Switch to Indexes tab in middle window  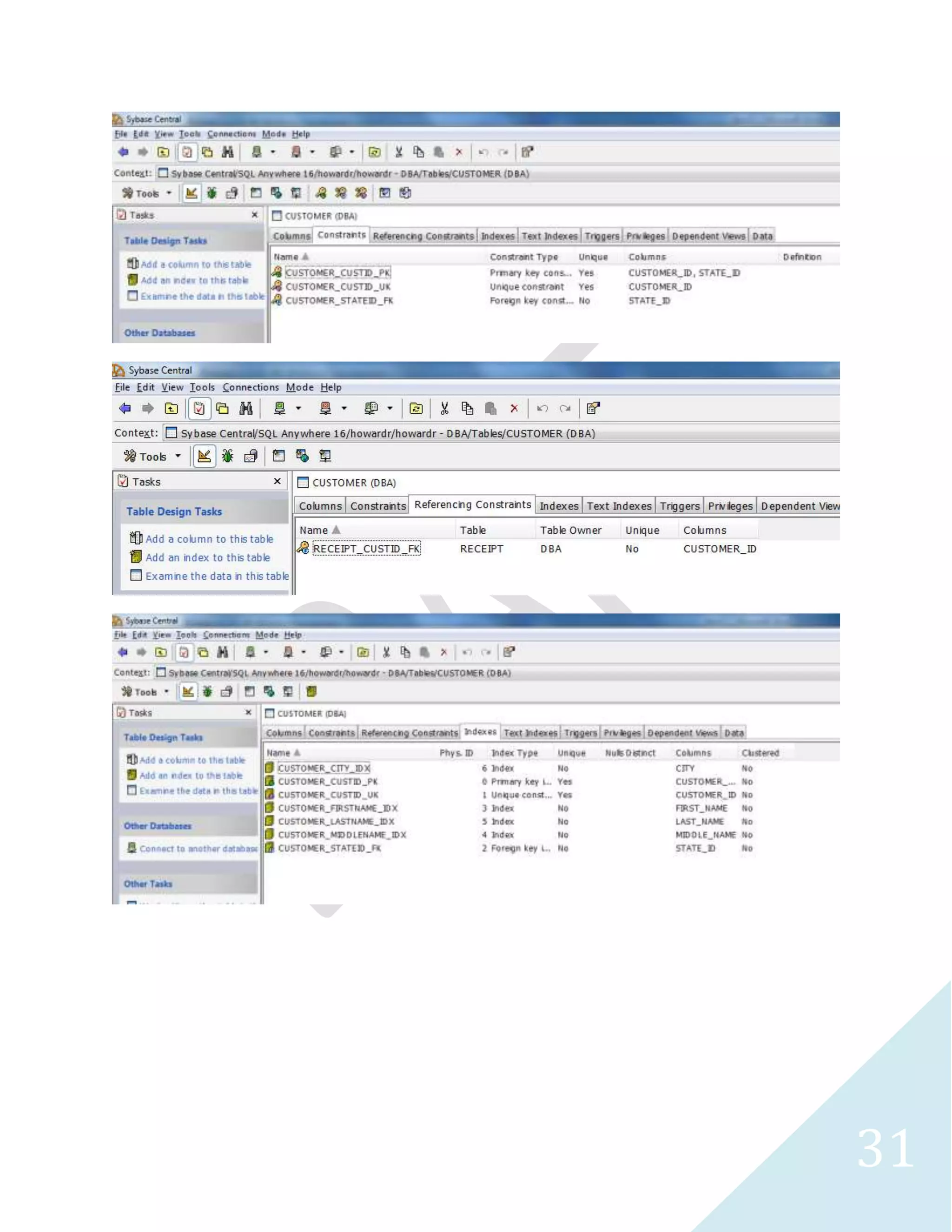point(559,506)
